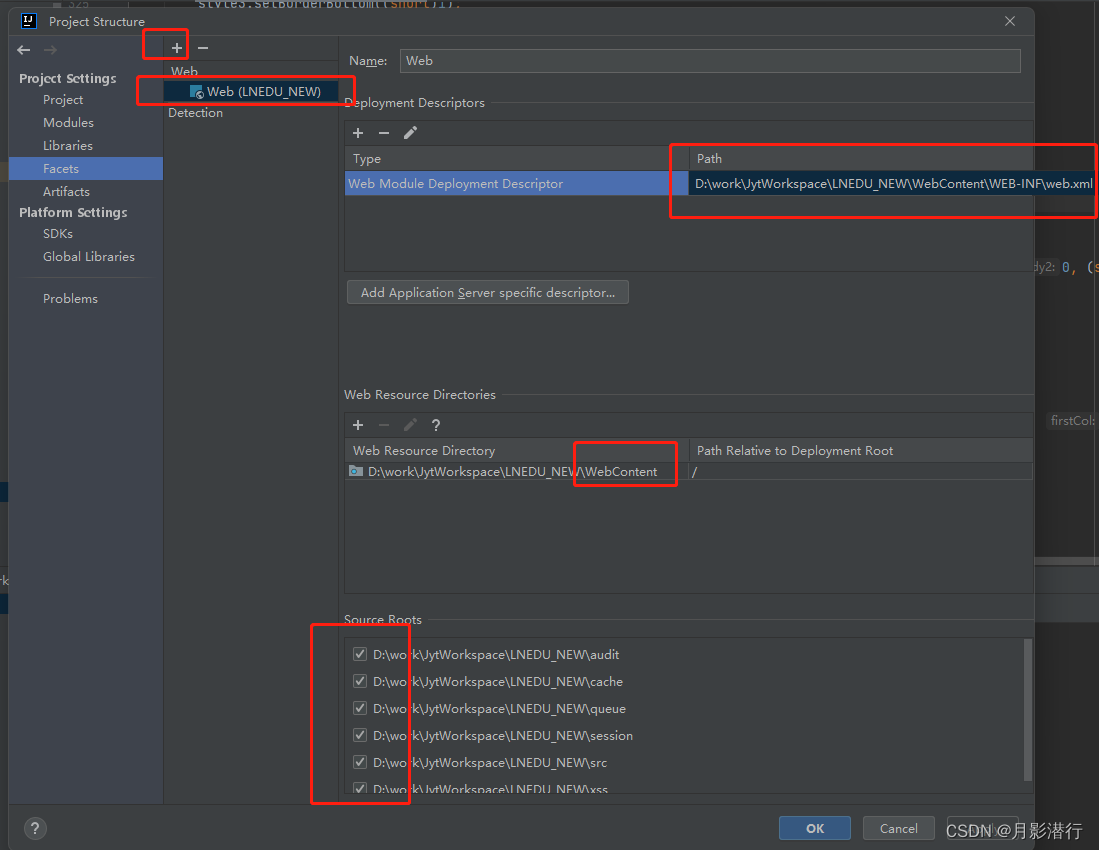Screen dimensions: 1099x850
Task: Add a new facet with the plus icon
Action: pyautogui.click(x=177, y=48)
